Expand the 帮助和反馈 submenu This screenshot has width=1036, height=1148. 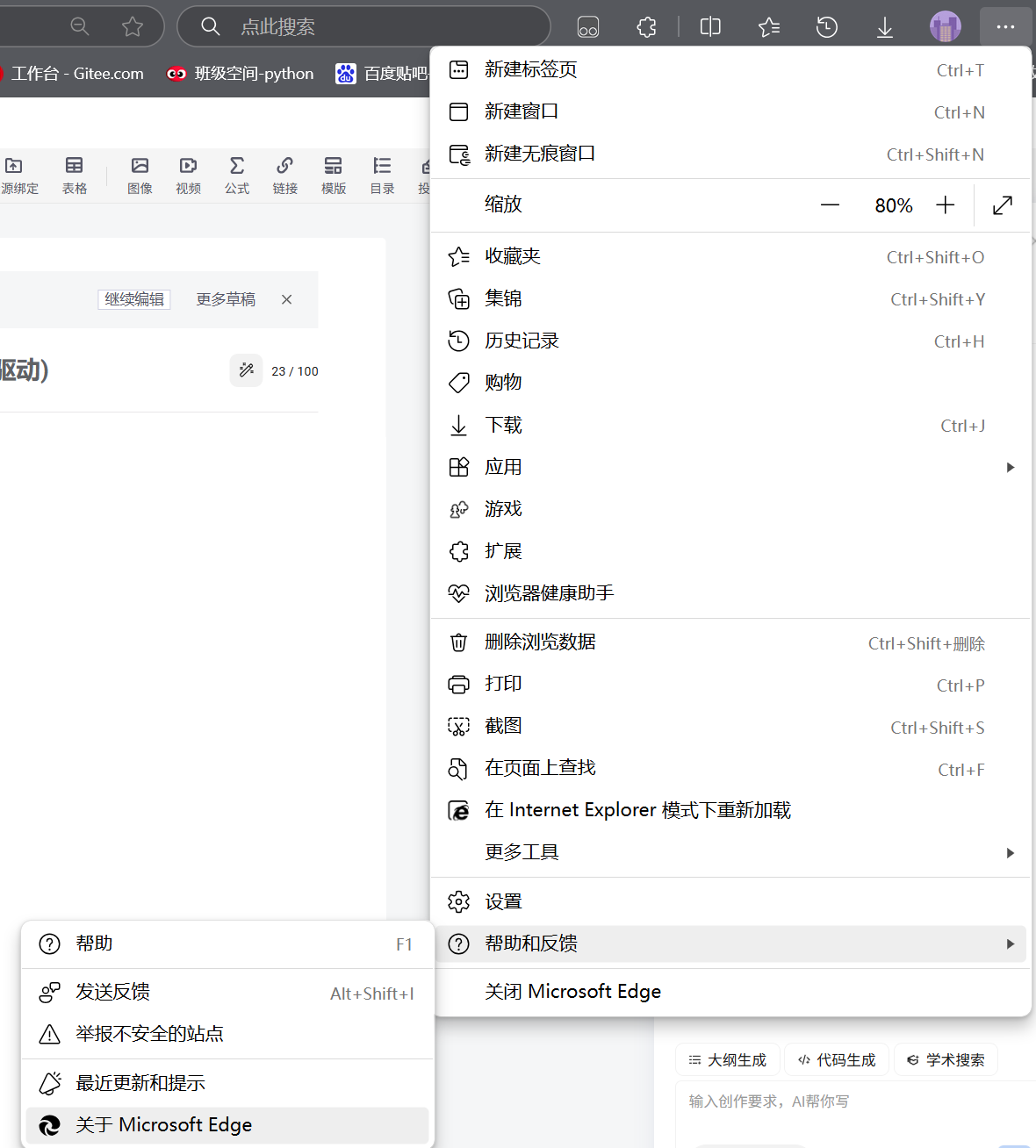point(730,944)
